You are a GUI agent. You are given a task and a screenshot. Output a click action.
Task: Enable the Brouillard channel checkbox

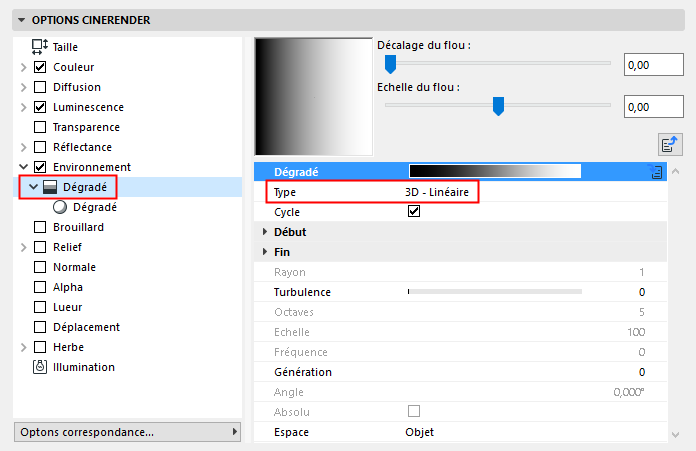(40, 227)
